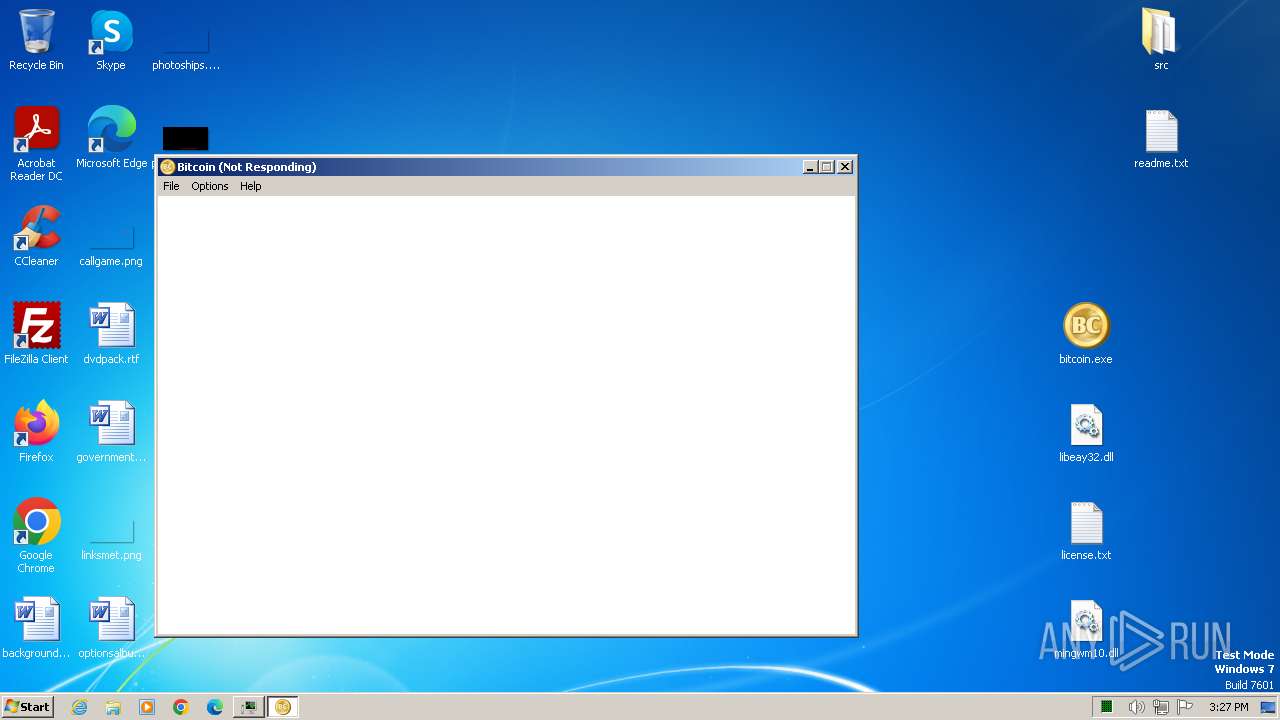This screenshot has width=1280, height=720.
Task: Switch to the monitor app taskbar button
Action: (248, 707)
